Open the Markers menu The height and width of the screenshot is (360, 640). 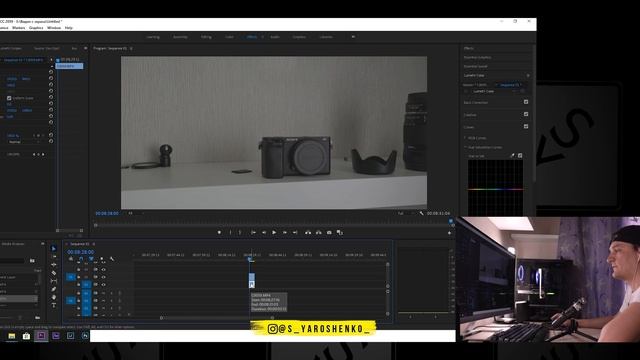point(19,28)
